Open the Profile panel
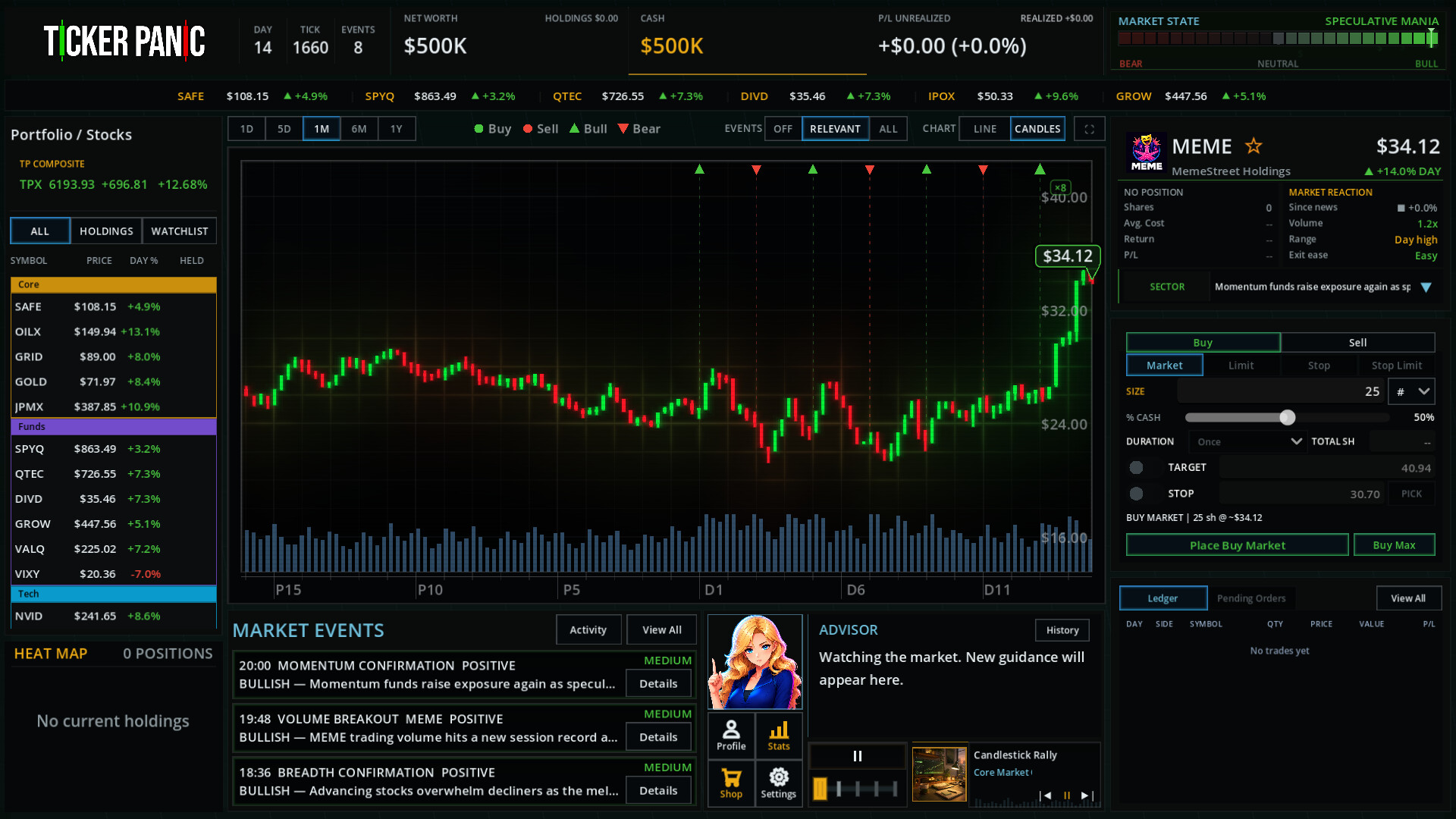This screenshot has height=819, width=1456. click(731, 735)
